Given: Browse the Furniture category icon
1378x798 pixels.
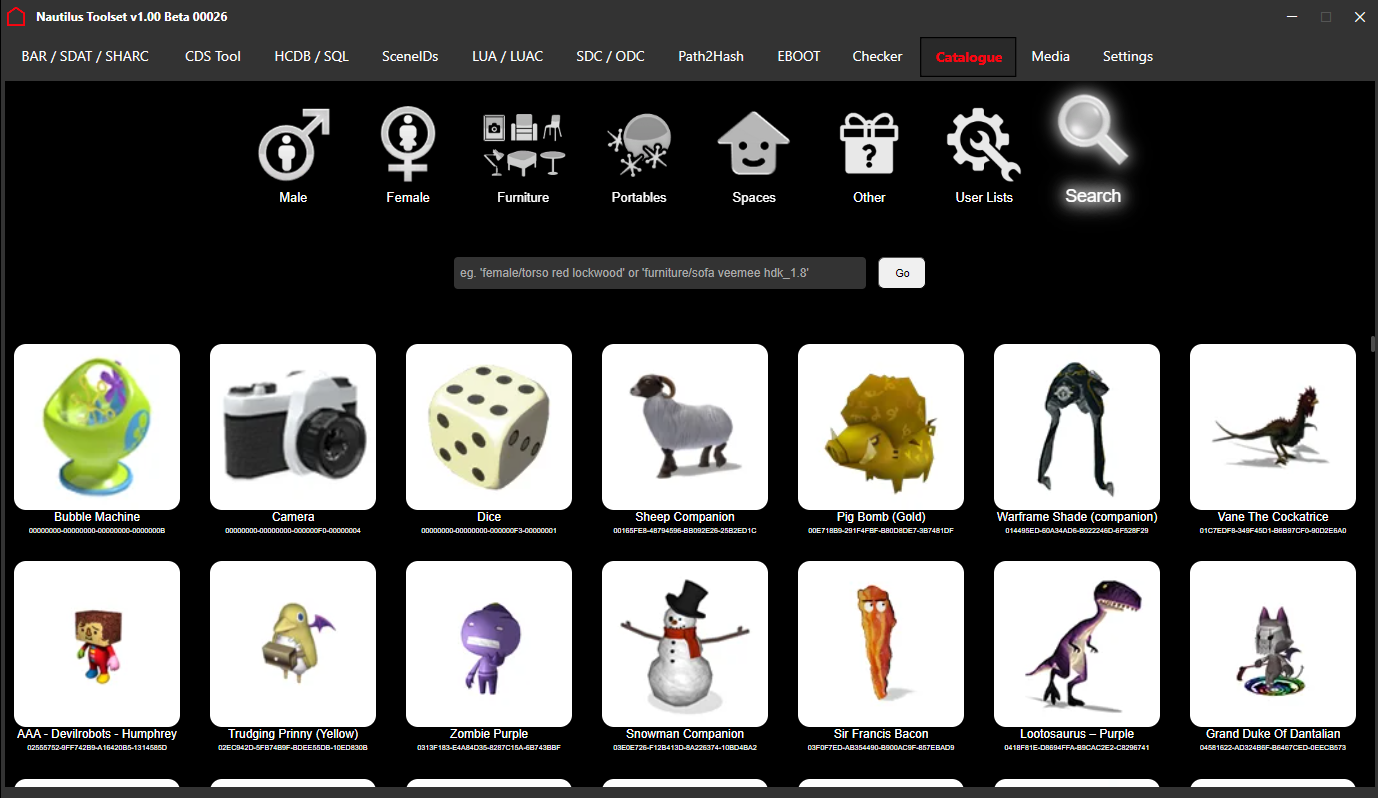Looking at the screenshot, I should click(523, 145).
